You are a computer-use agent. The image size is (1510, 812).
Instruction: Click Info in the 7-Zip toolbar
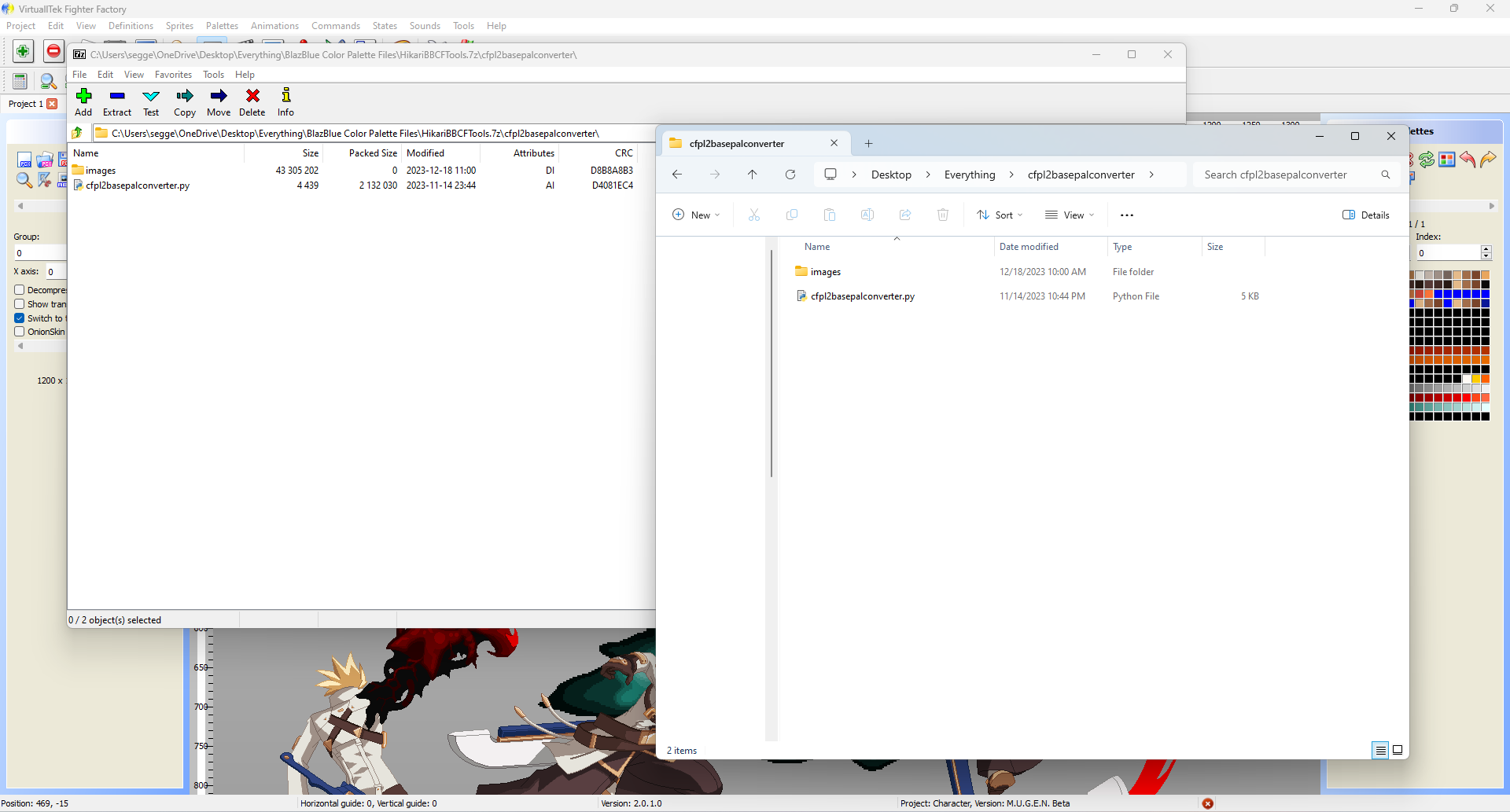[285, 102]
